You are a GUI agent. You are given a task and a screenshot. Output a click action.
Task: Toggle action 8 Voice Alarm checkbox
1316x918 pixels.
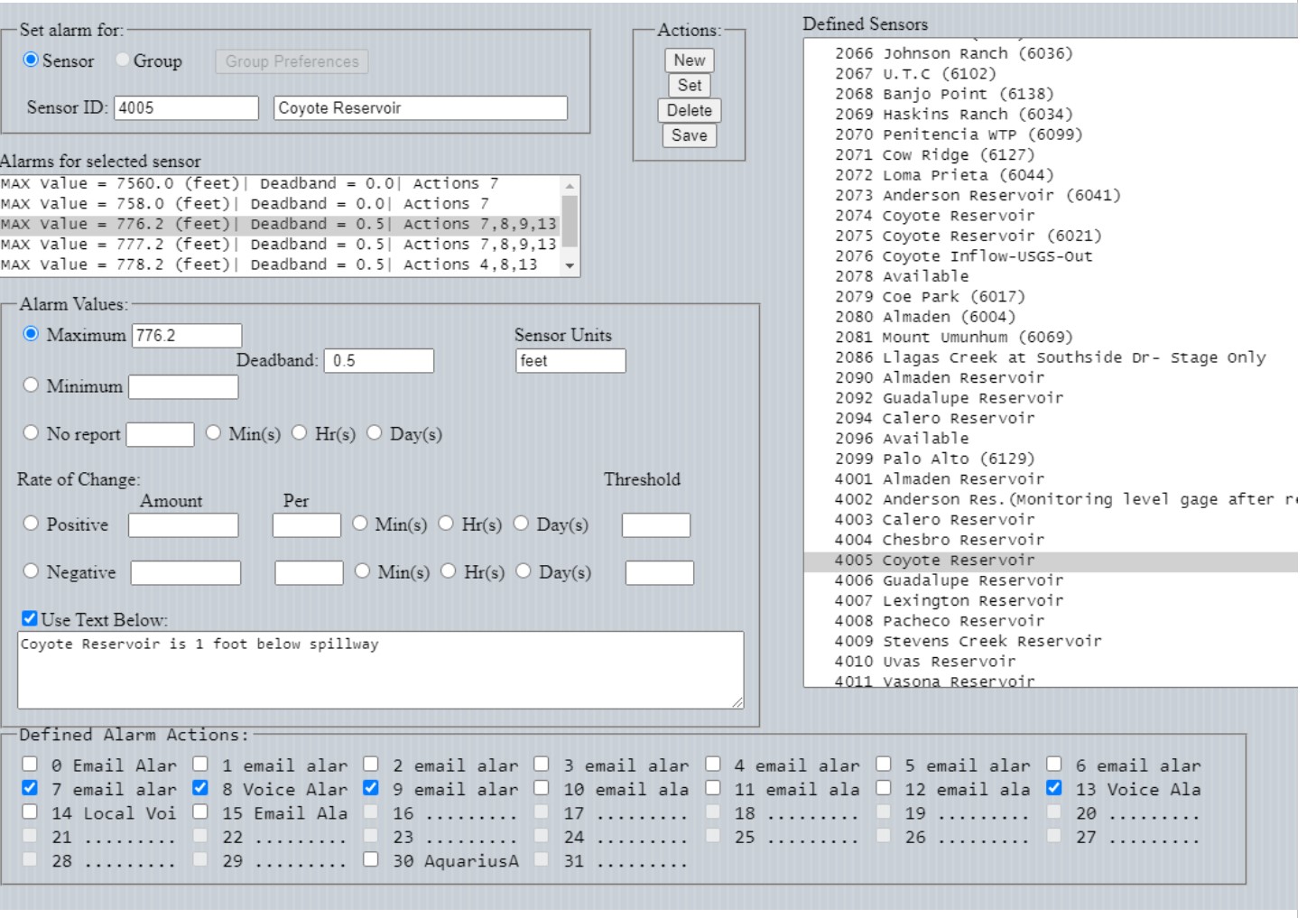[200, 788]
